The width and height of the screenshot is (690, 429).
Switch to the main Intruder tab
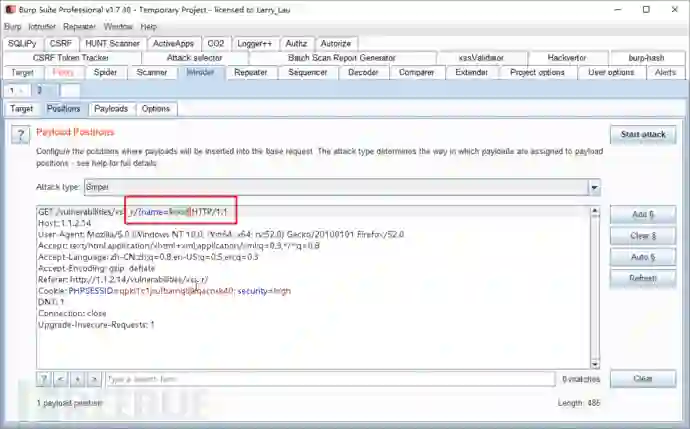pyautogui.click(x=200, y=73)
